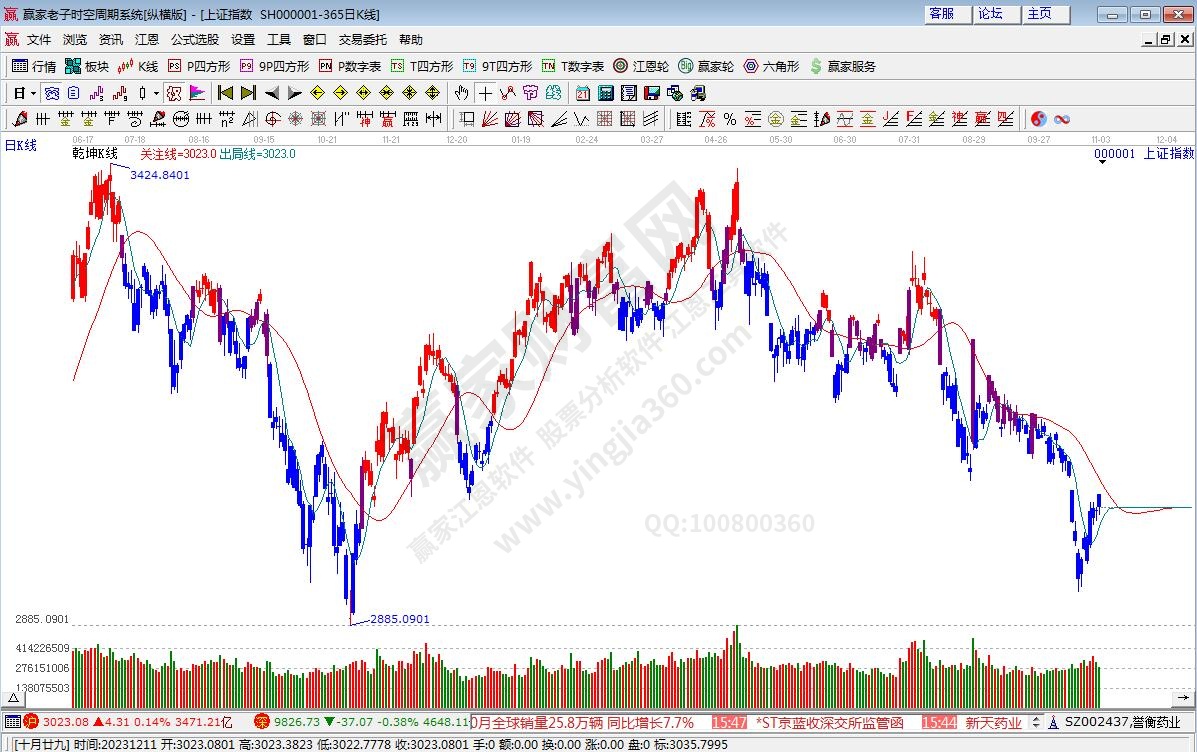This screenshot has height=752, width=1197.
Task: Click the calculator icon in toolbar
Action: tap(605, 93)
